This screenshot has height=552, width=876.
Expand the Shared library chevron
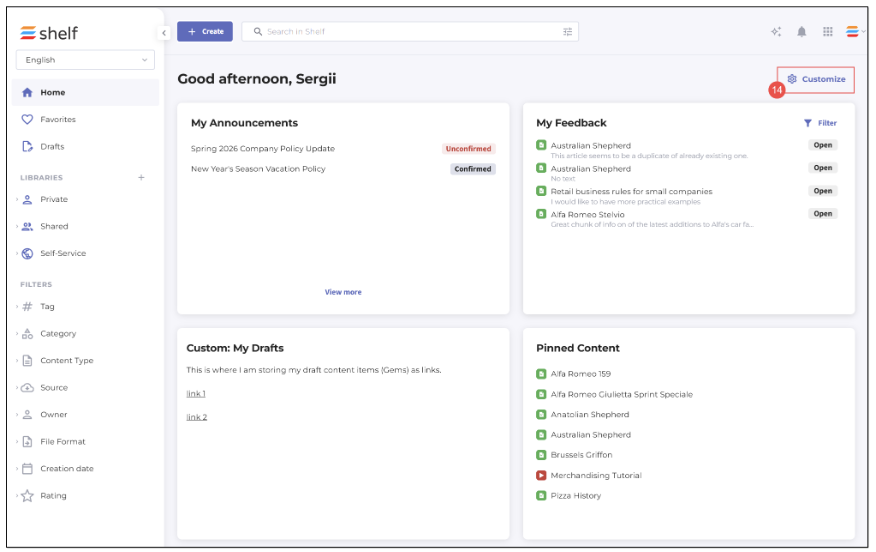pyautogui.click(x=17, y=226)
